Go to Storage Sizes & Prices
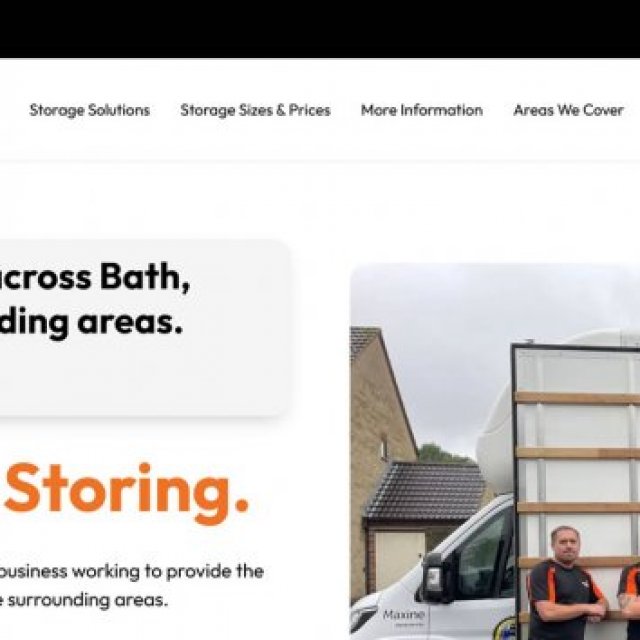 tap(255, 110)
